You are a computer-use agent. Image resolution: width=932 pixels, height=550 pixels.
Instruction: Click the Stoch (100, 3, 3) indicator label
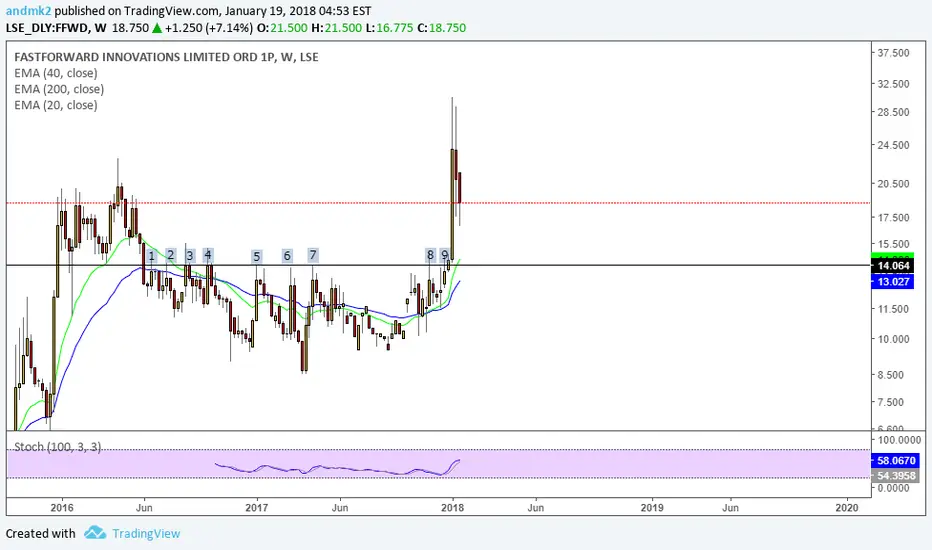click(58, 447)
